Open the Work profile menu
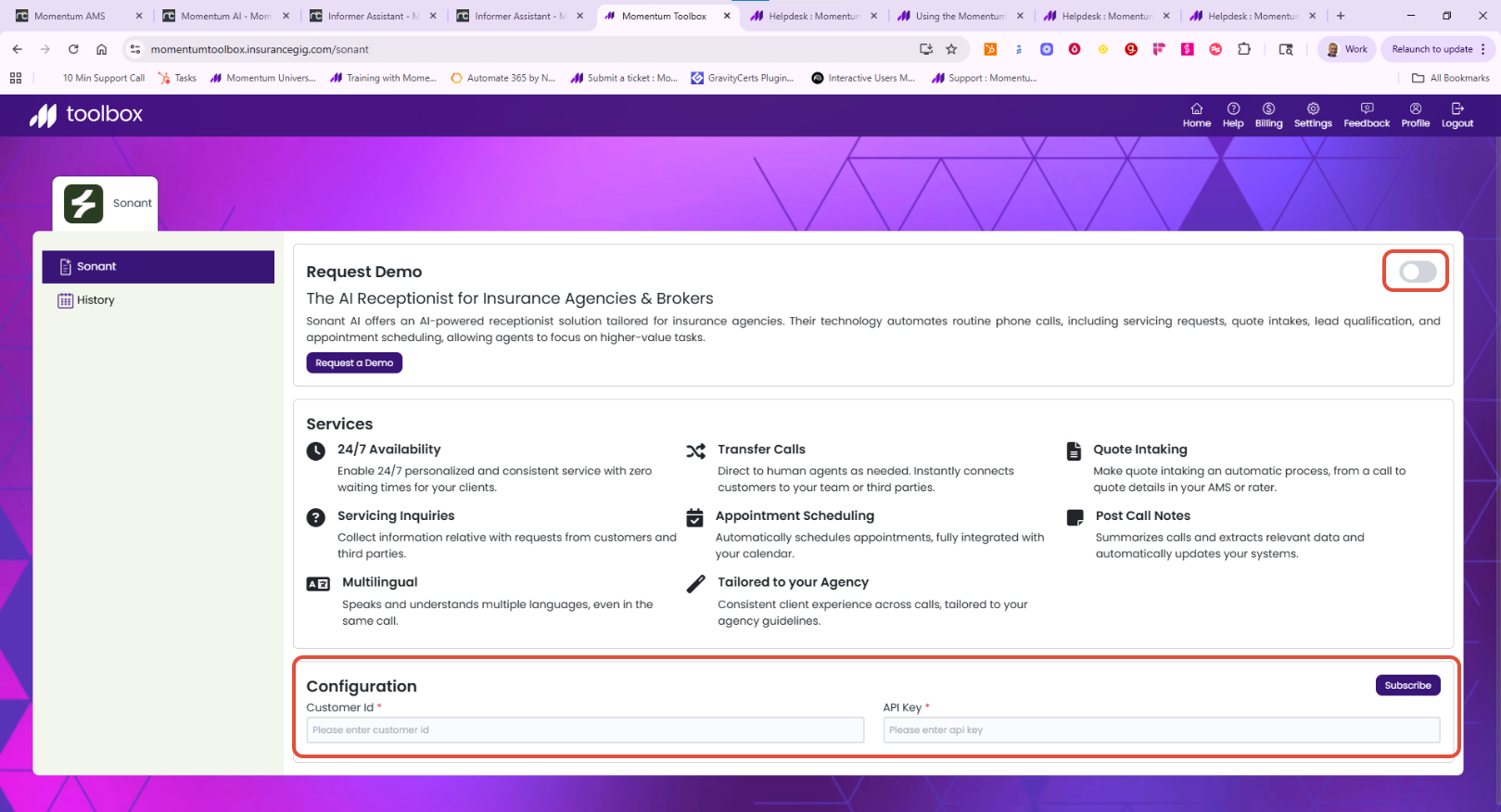Viewport: 1501px width, 812px height. [x=1346, y=49]
